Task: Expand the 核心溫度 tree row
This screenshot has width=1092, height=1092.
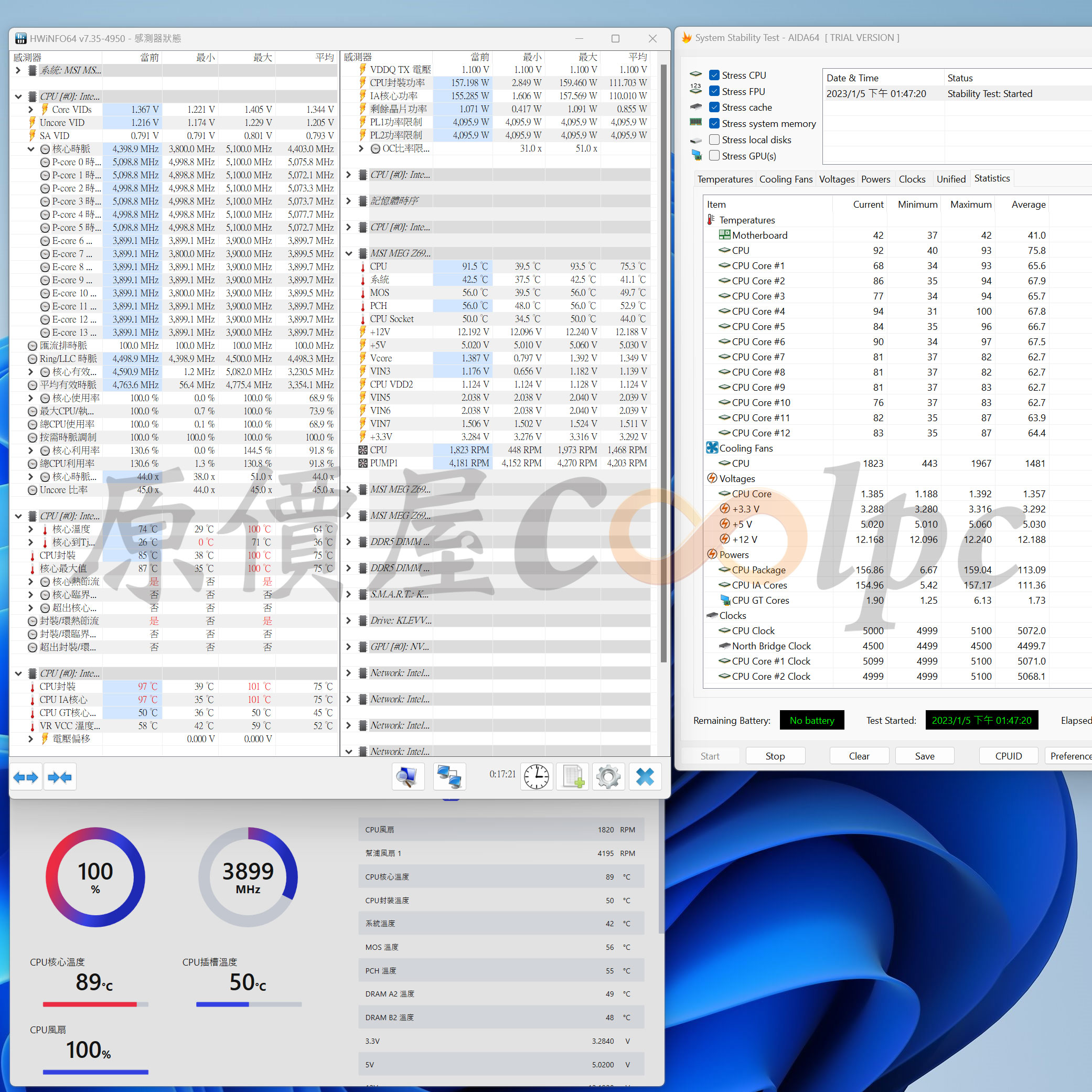Action: tap(31, 529)
